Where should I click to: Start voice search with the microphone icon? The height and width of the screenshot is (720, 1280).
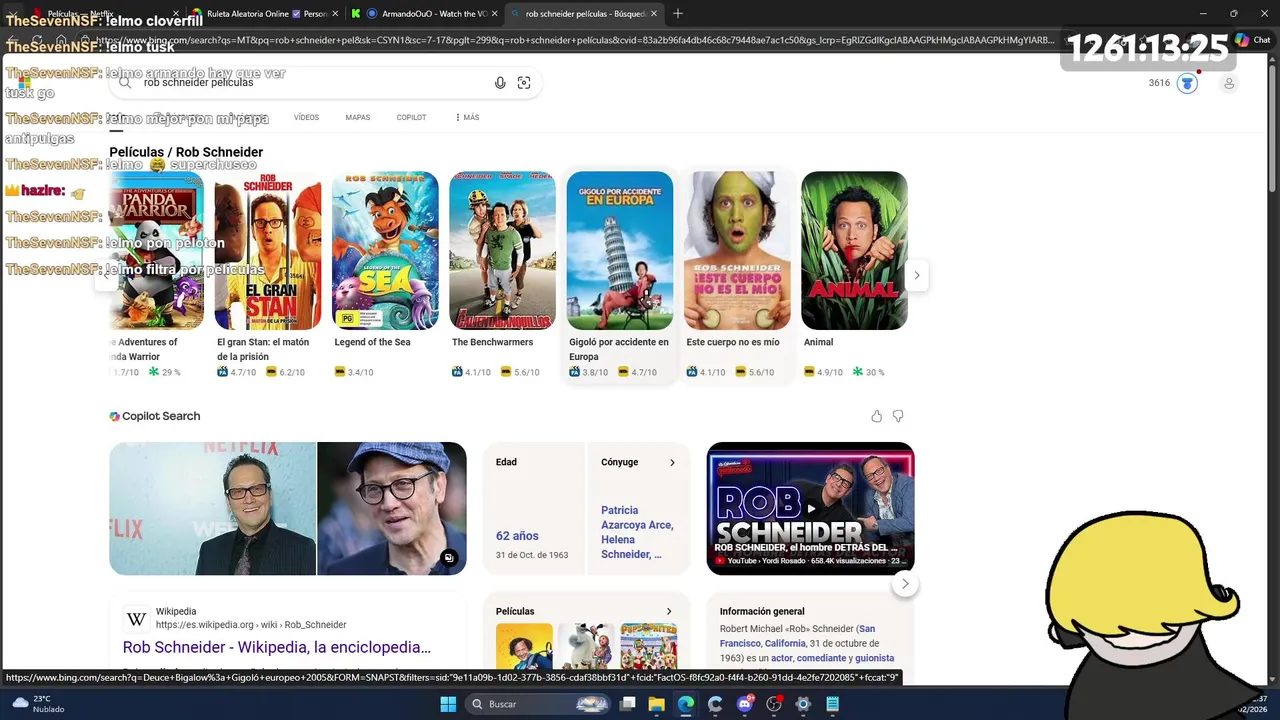click(500, 83)
